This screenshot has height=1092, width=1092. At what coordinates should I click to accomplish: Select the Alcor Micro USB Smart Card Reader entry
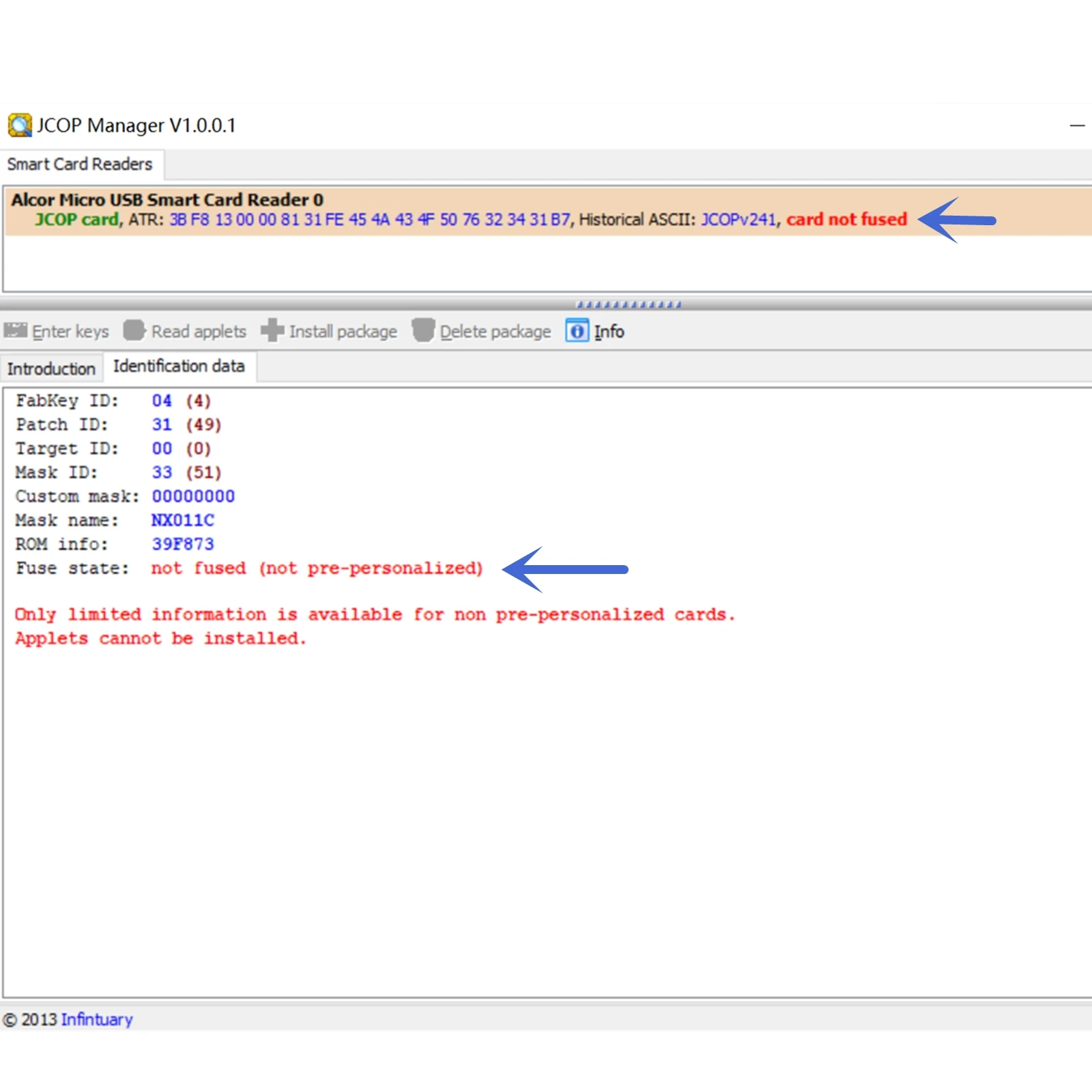click(167, 200)
